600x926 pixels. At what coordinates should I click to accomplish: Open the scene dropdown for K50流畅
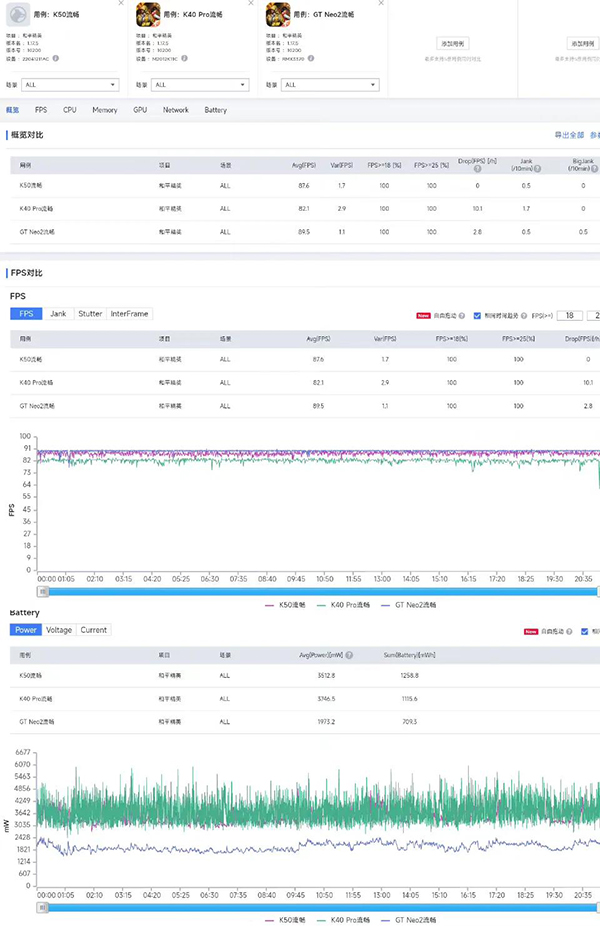click(x=72, y=85)
